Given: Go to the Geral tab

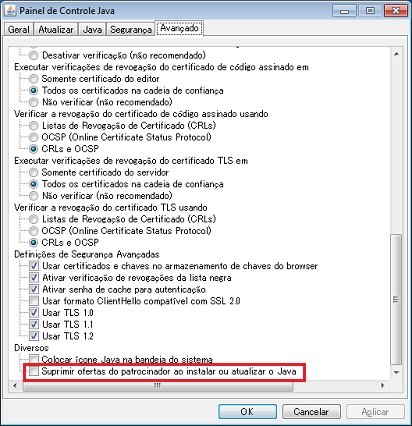Looking at the screenshot, I should point(19,29).
